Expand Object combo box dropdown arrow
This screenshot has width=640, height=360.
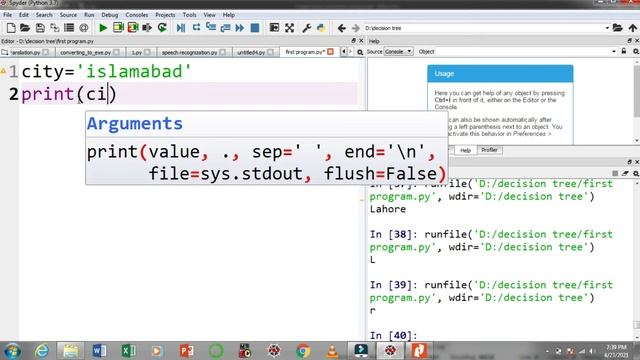click(613, 51)
